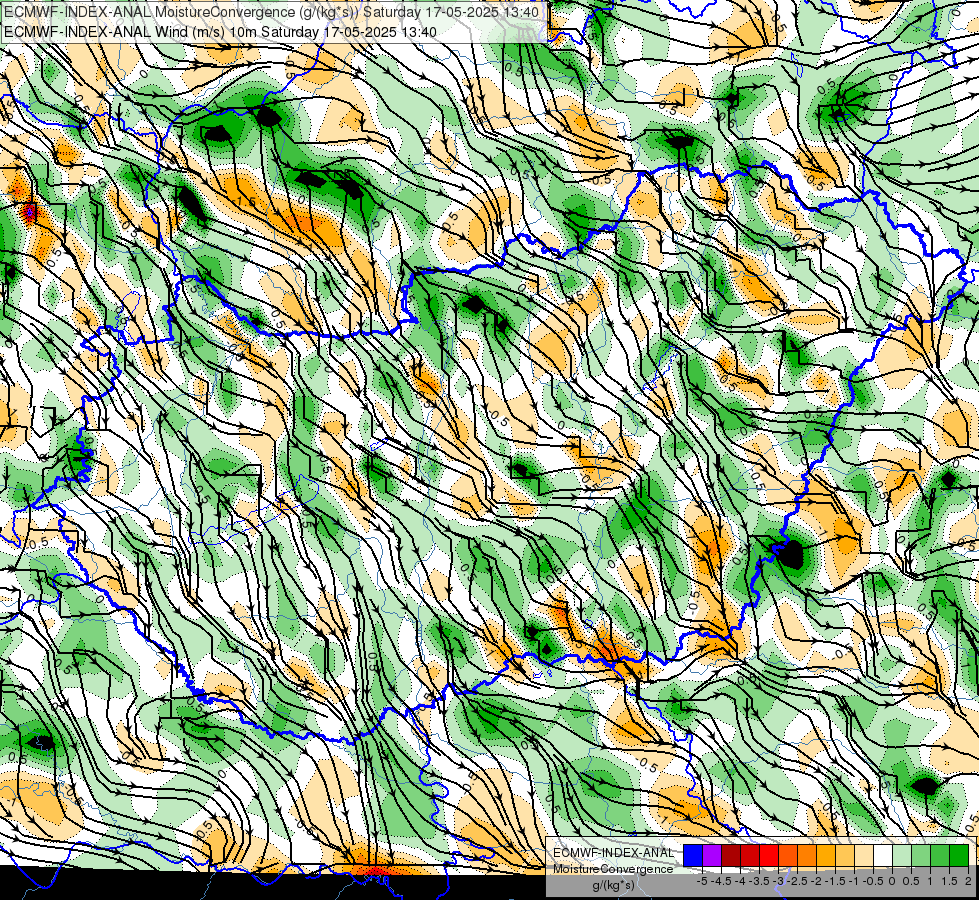Screen dimensions: 979x900
Task: Select the legend tick value -3
Action: click(x=778, y=881)
